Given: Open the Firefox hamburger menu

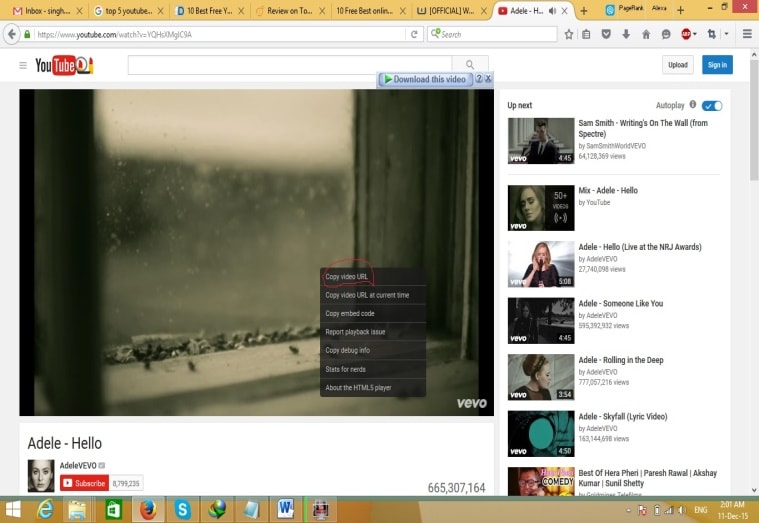Looking at the screenshot, I should tap(747, 34).
